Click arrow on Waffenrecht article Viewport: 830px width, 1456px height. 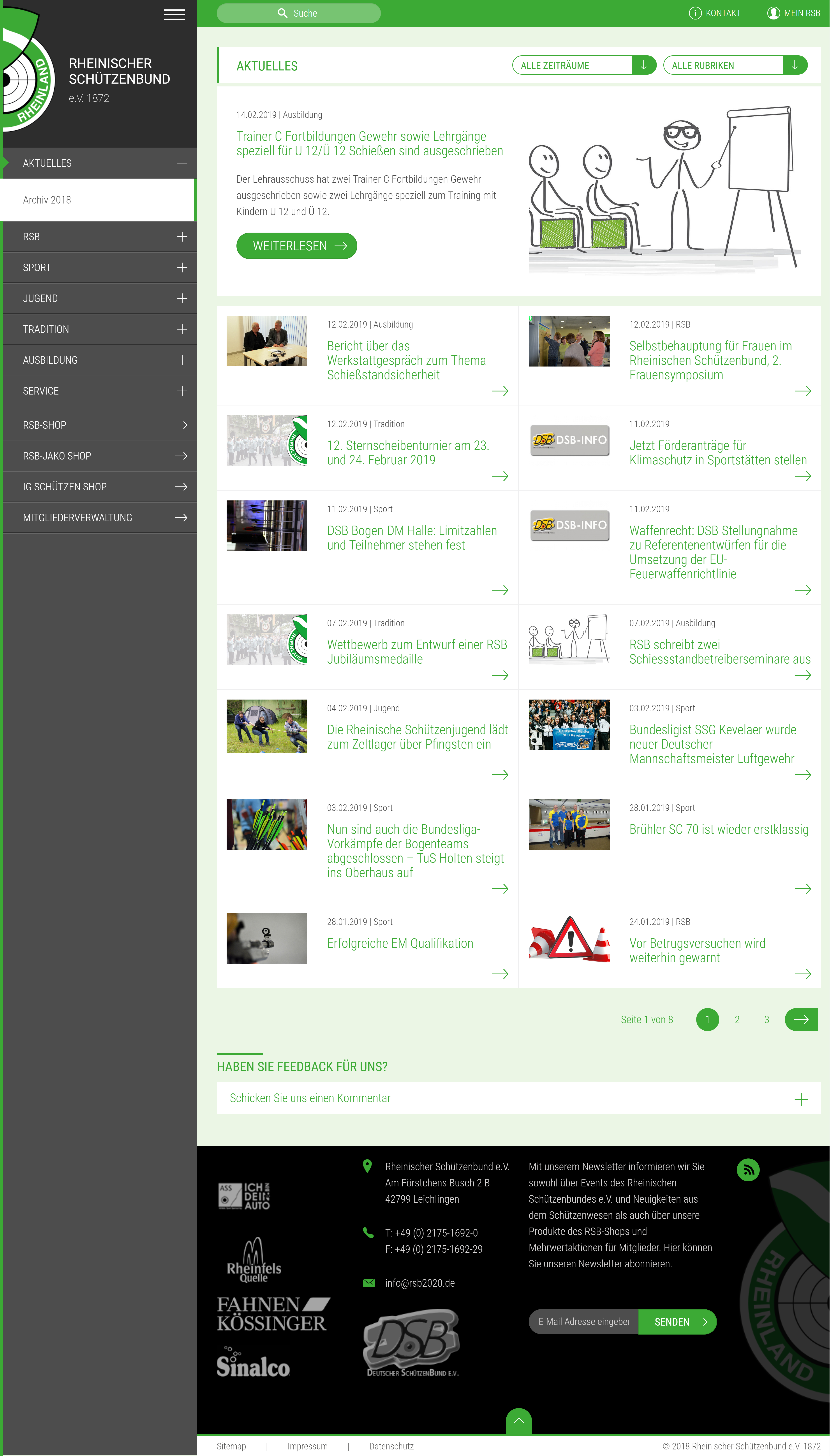[803, 590]
